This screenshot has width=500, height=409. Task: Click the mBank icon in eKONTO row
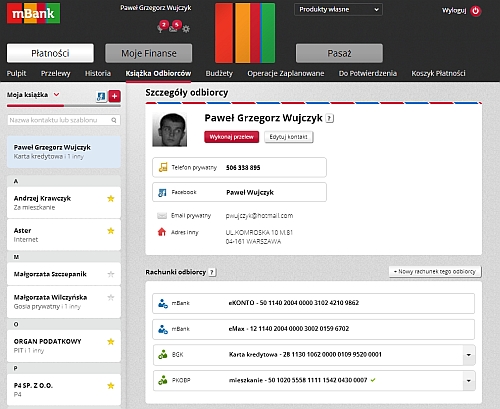click(x=163, y=303)
